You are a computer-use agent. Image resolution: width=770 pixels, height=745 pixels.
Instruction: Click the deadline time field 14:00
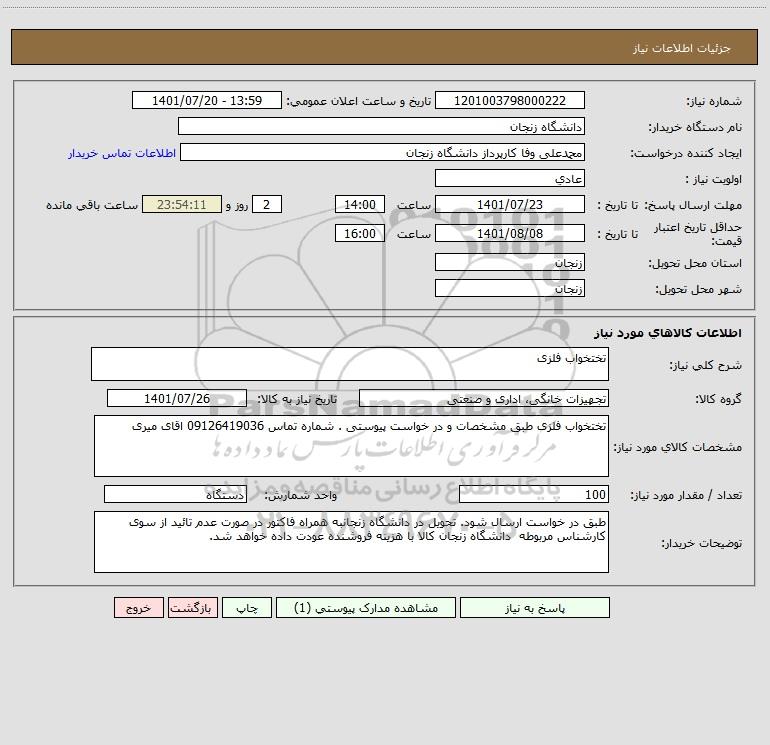(359, 204)
